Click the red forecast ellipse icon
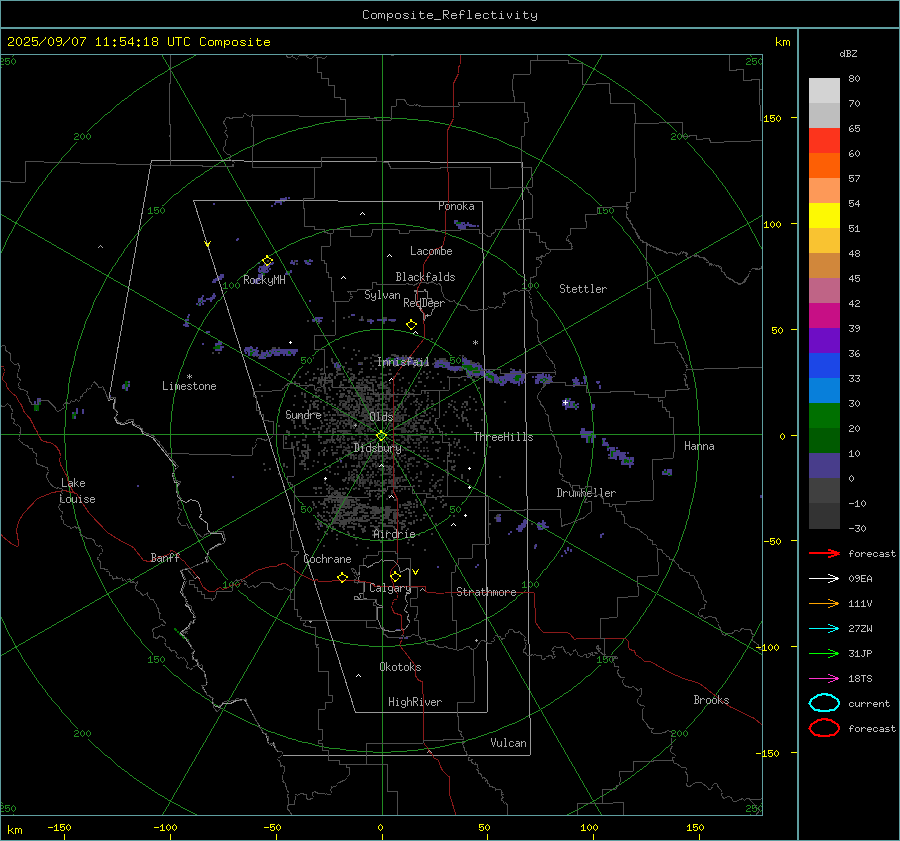 click(824, 728)
